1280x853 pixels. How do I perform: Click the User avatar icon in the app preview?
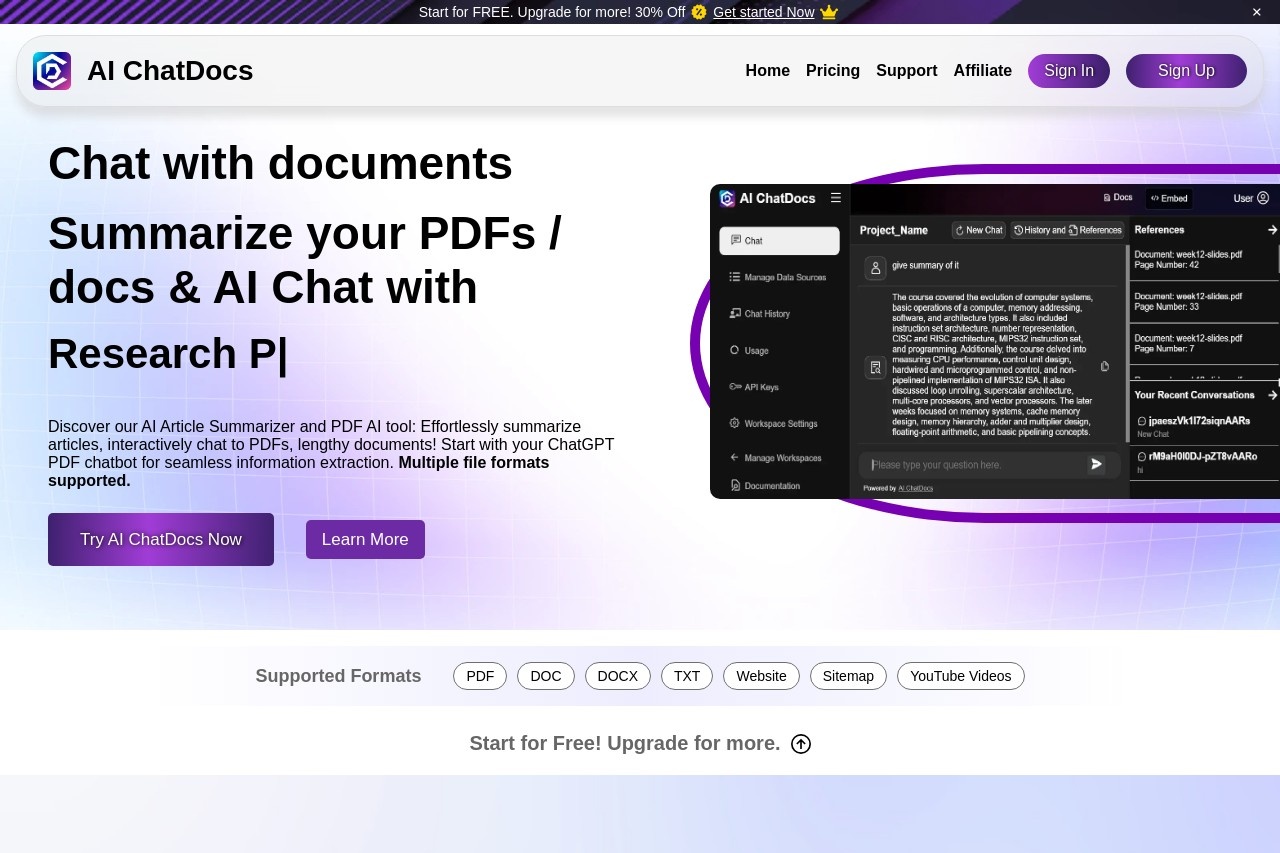coord(1263,198)
